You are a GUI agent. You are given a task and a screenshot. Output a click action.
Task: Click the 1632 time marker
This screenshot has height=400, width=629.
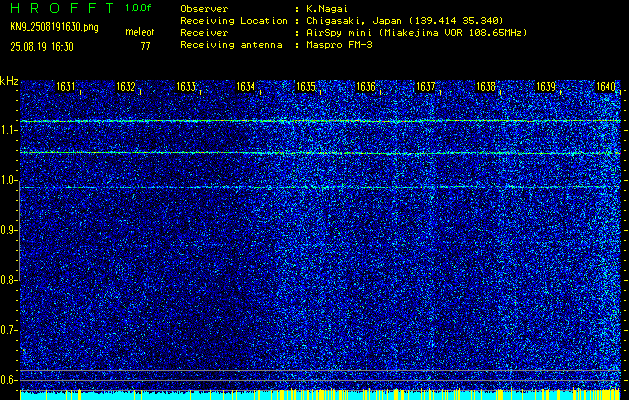126,86
